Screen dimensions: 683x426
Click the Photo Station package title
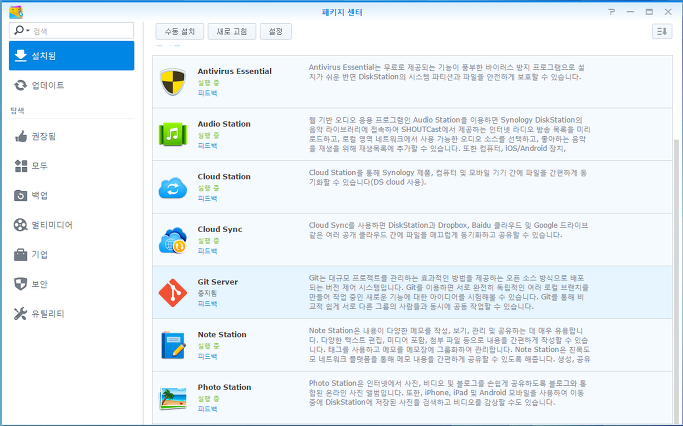[x=224, y=387]
